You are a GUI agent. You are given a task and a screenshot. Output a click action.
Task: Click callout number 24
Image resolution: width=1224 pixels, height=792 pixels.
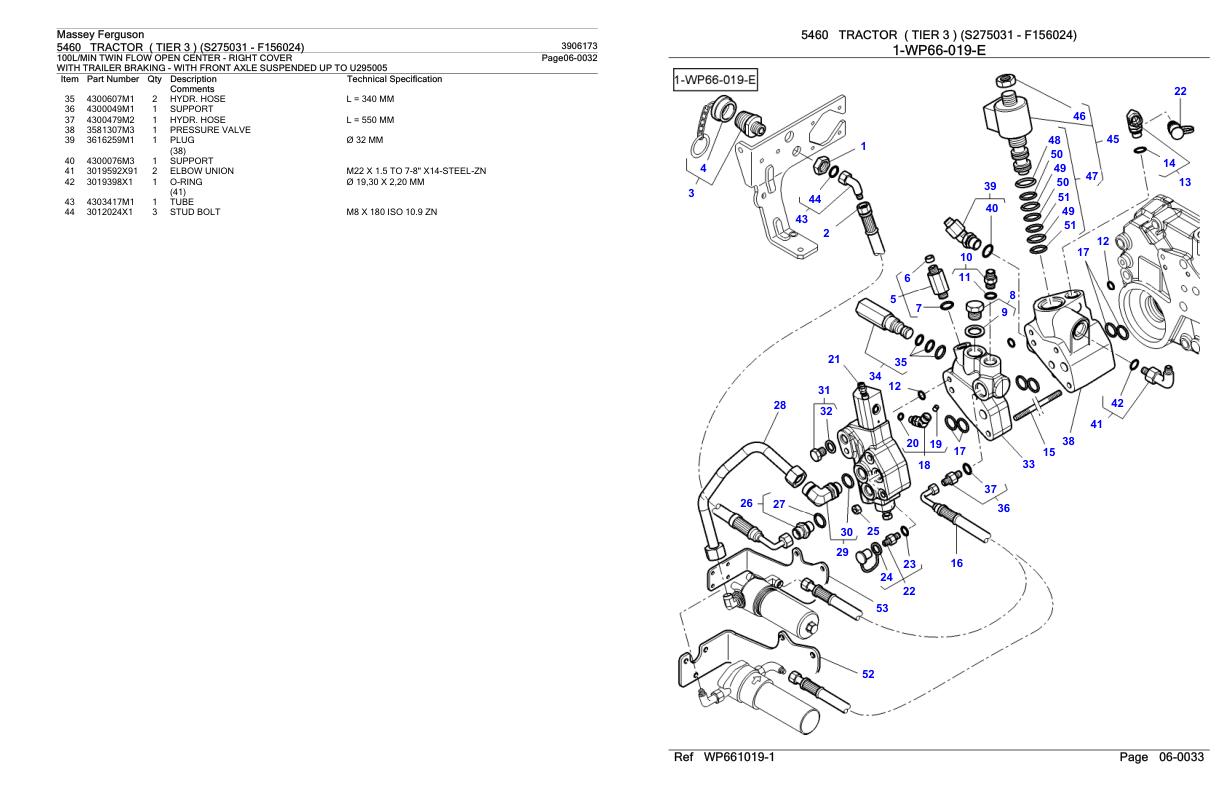click(885, 577)
